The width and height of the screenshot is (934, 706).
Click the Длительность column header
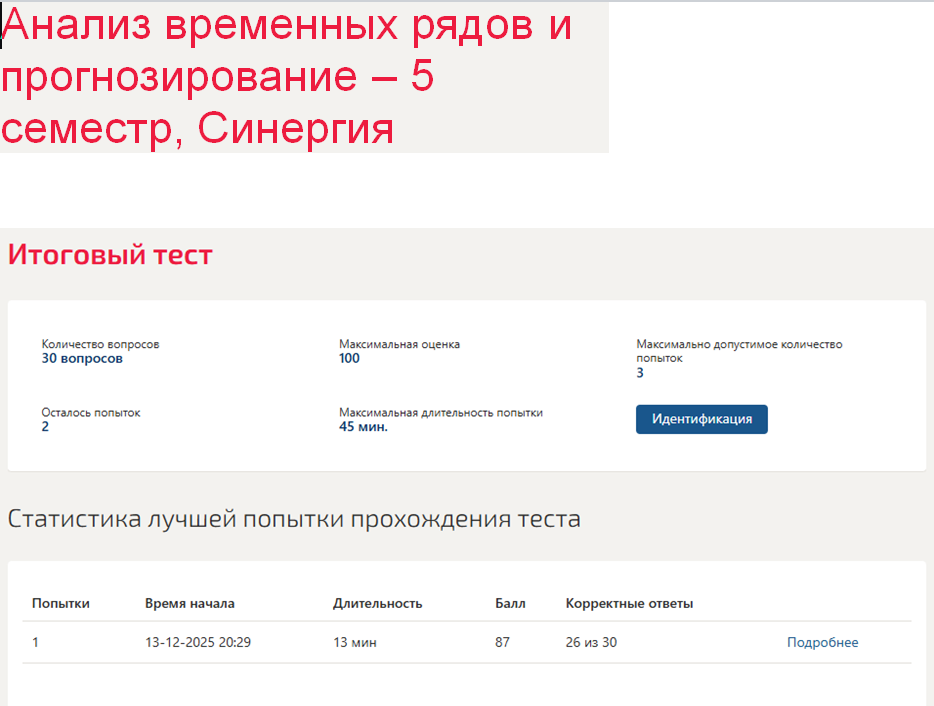point(378,604)
